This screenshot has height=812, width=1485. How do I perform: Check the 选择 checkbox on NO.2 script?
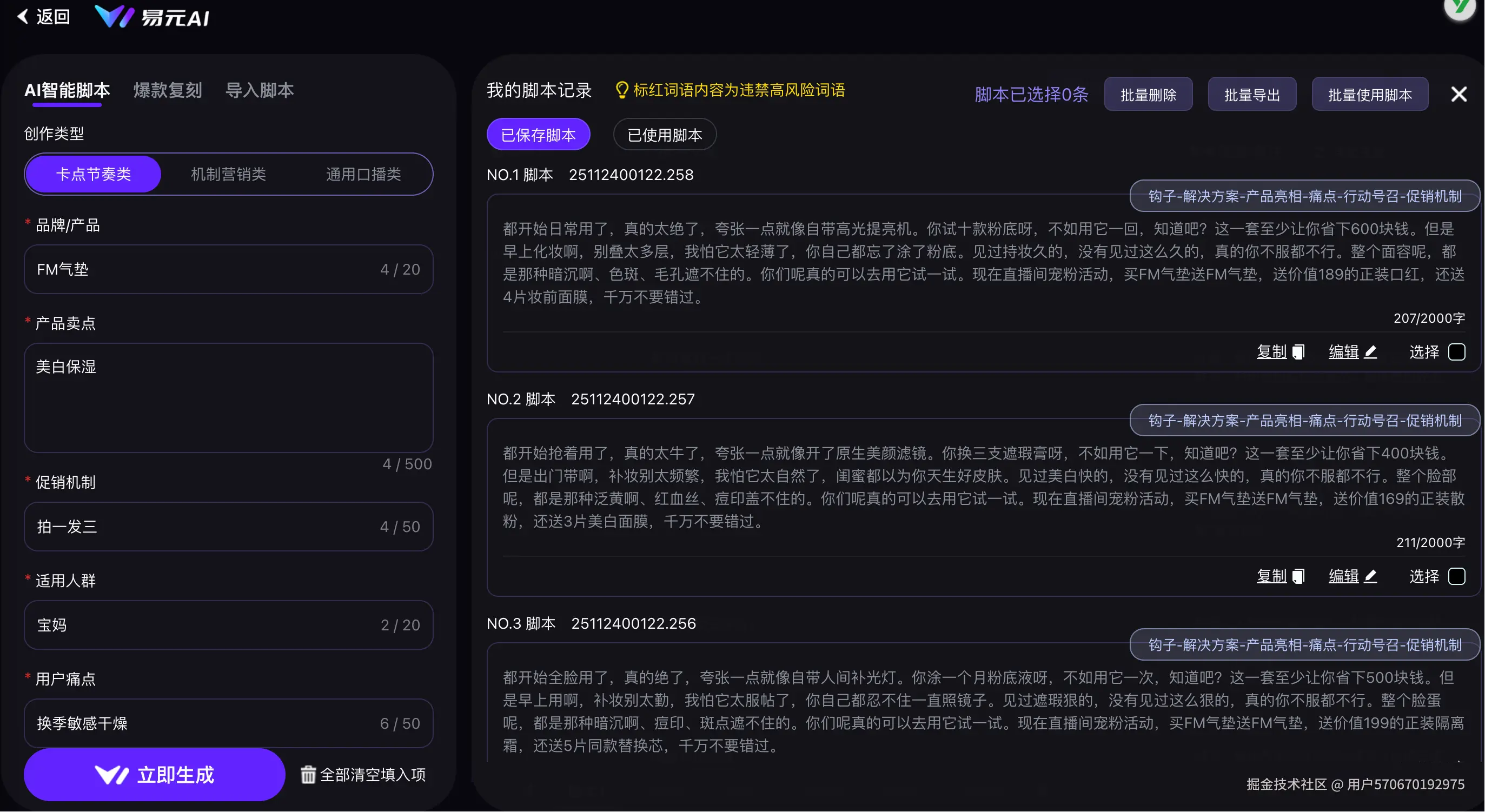click(1457, 576)
